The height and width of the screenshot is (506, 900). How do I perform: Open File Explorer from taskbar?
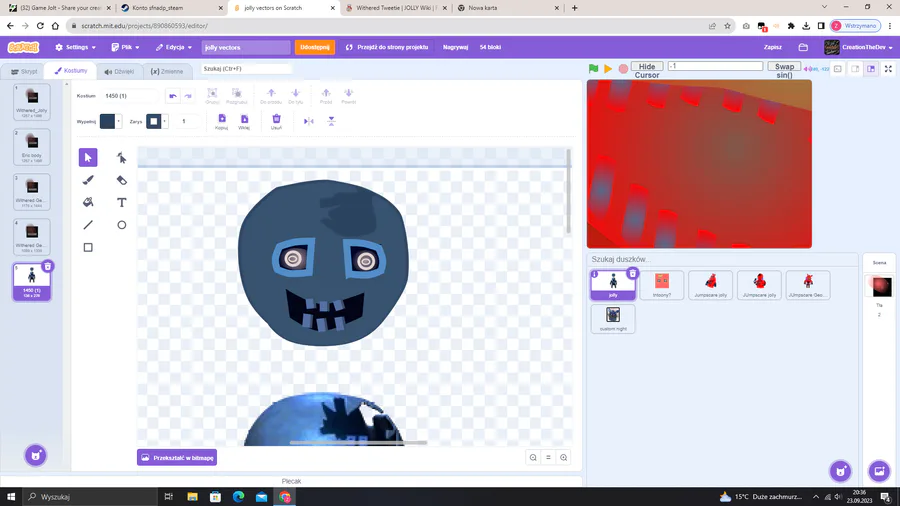pos(192,496)
